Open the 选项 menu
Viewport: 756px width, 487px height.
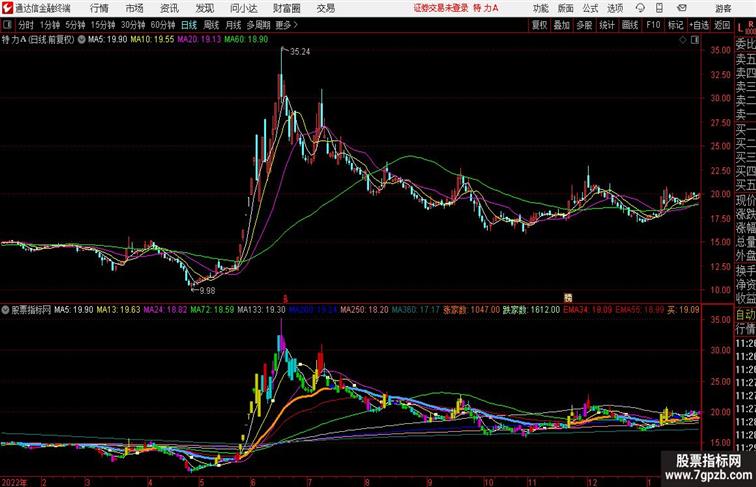[x=615, y=8]
